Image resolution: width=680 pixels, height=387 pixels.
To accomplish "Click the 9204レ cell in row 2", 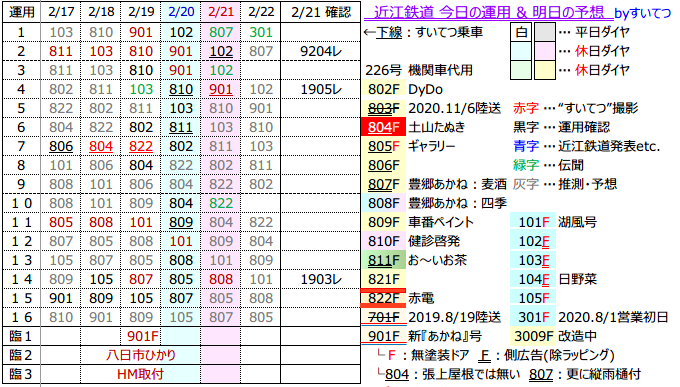I will tap(321, 51).
